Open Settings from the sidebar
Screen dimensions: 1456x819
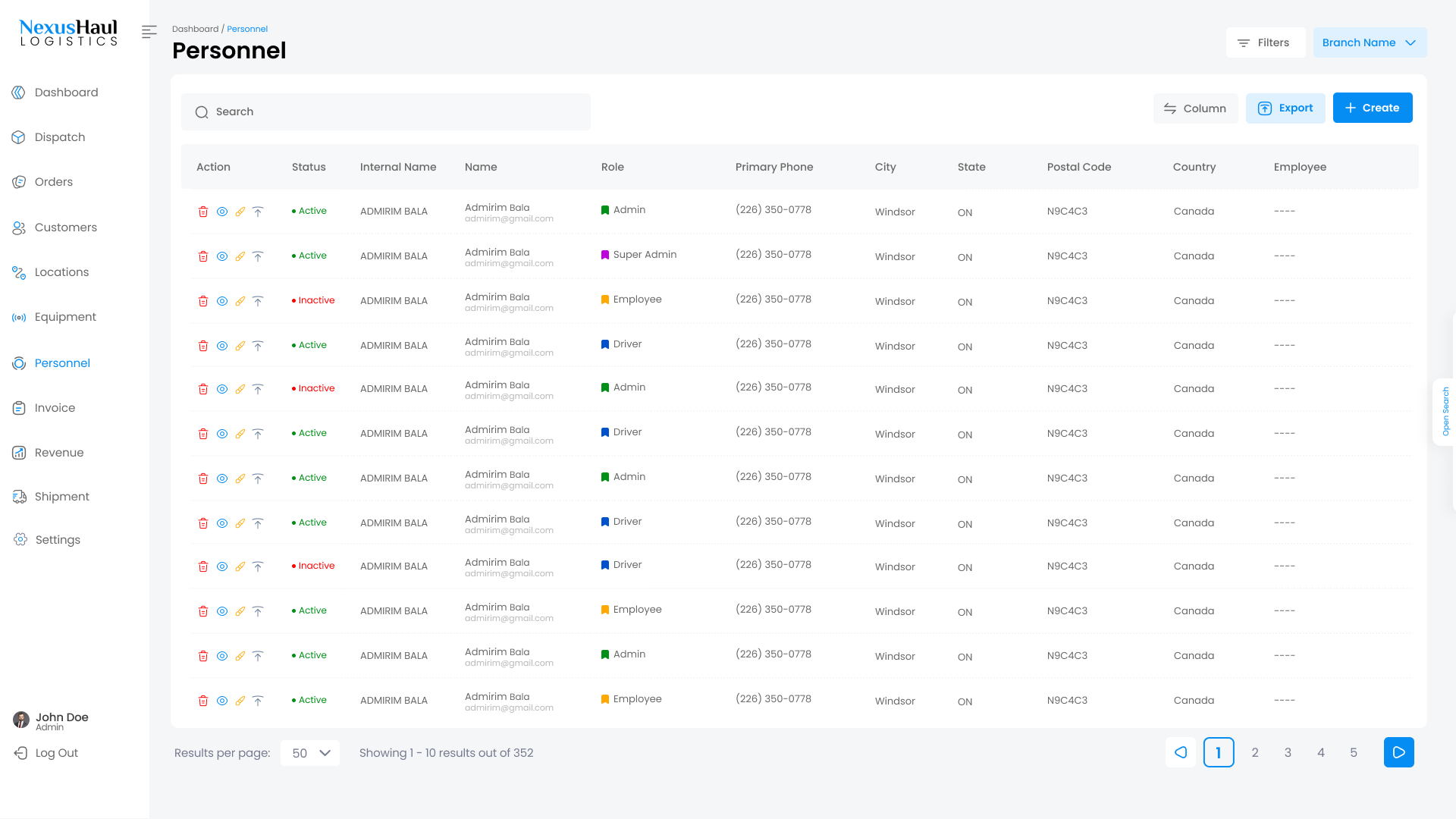[46, 540]
